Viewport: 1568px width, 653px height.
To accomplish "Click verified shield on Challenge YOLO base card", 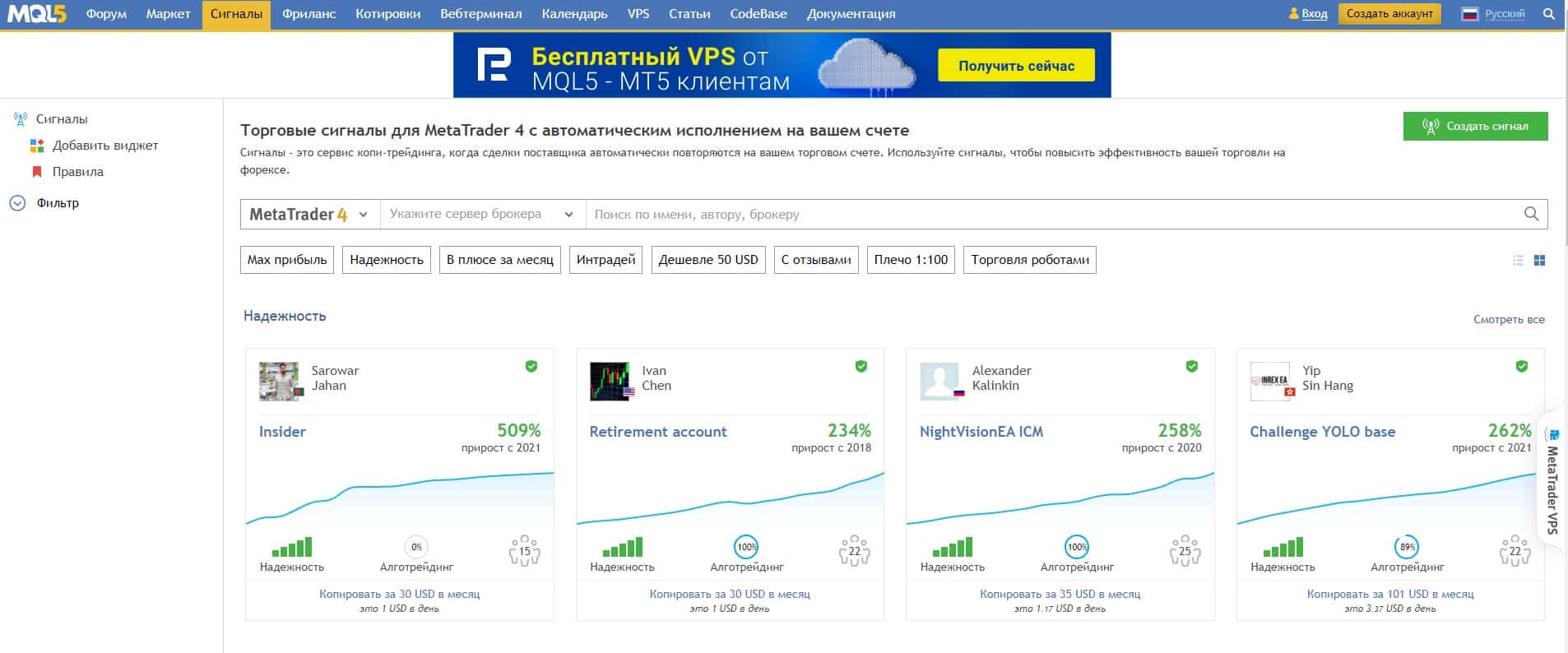I will [x=1522, y=366].
